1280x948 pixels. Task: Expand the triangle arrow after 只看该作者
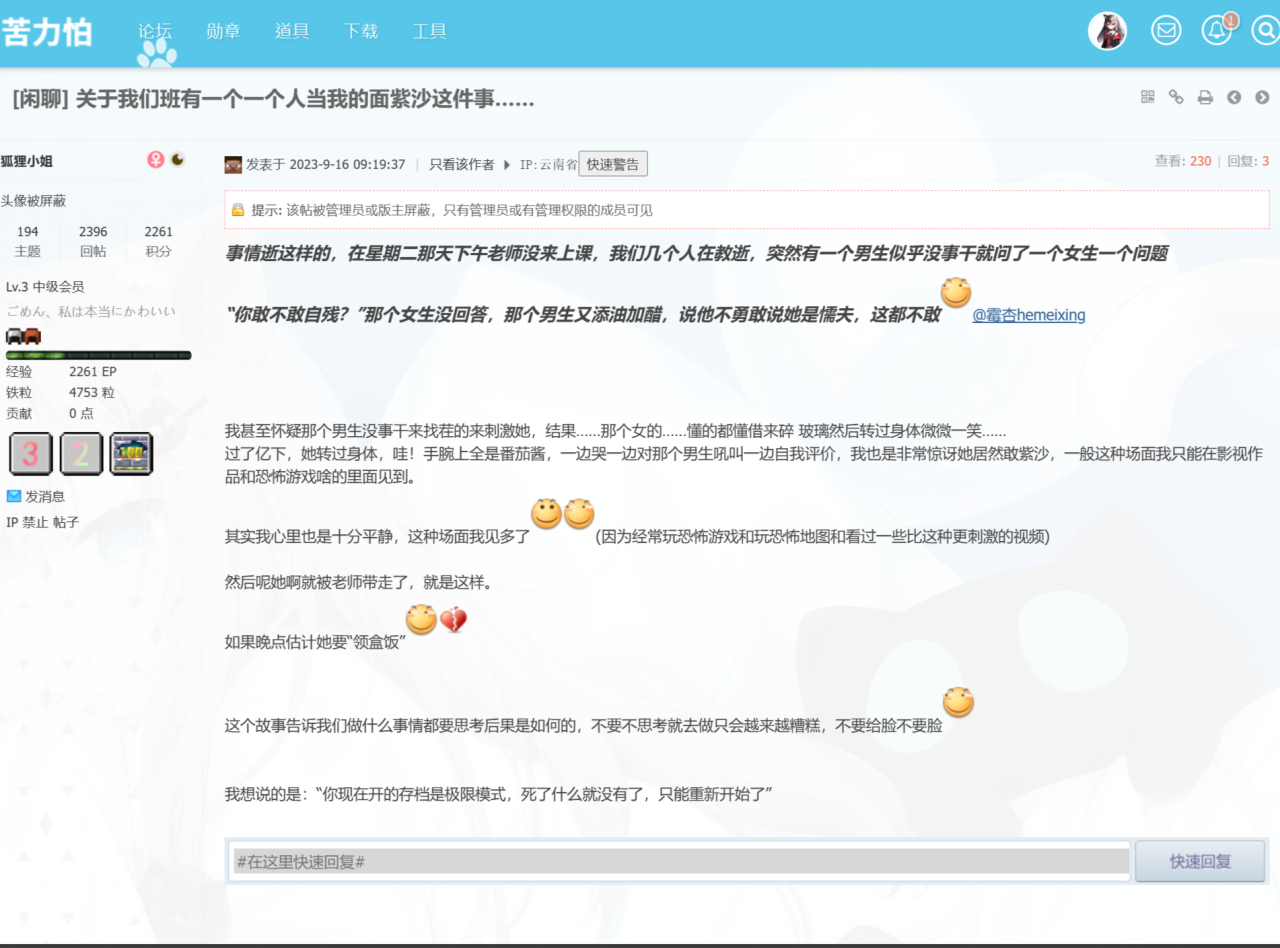pos(507,165)
